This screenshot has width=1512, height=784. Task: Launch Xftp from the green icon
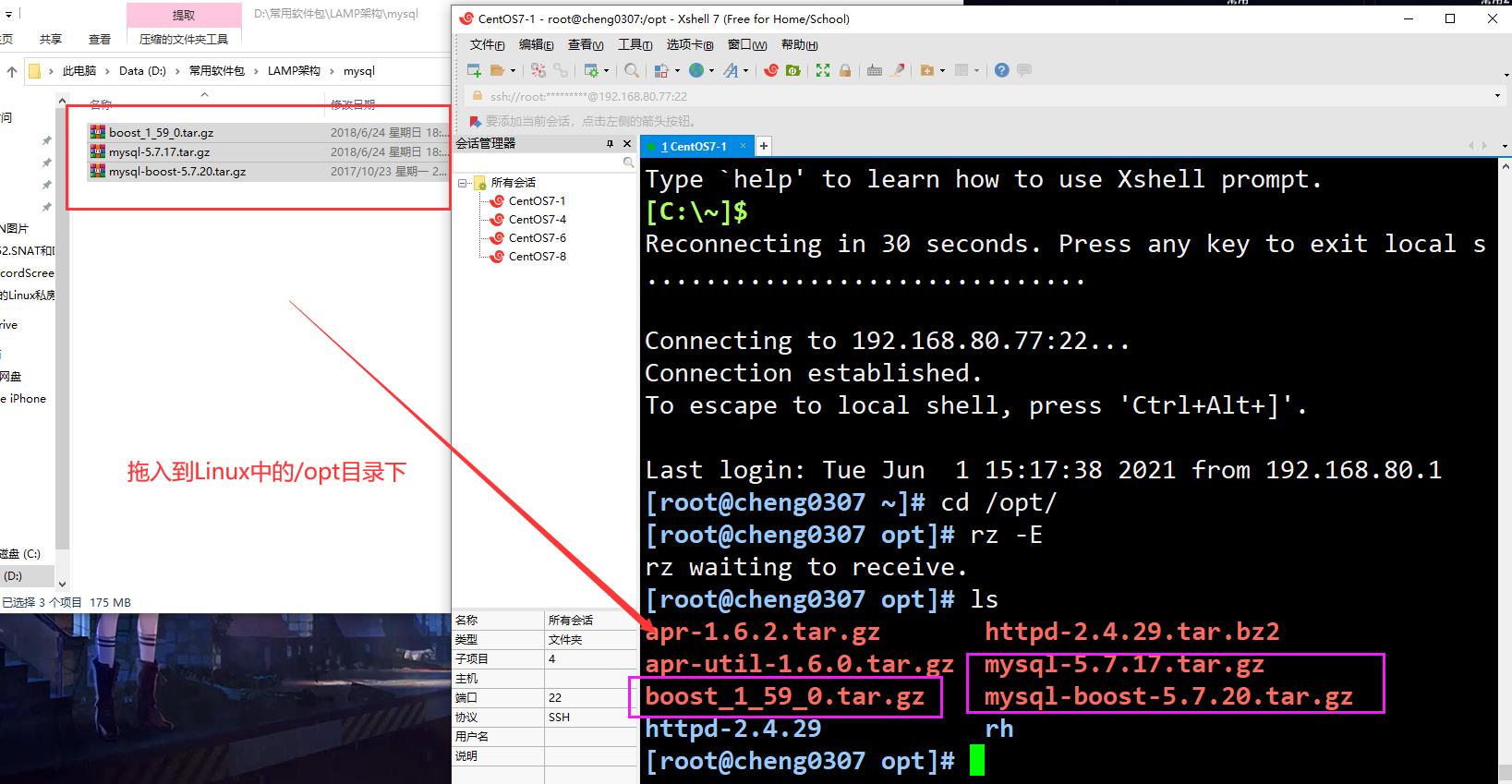pos(793,70)
